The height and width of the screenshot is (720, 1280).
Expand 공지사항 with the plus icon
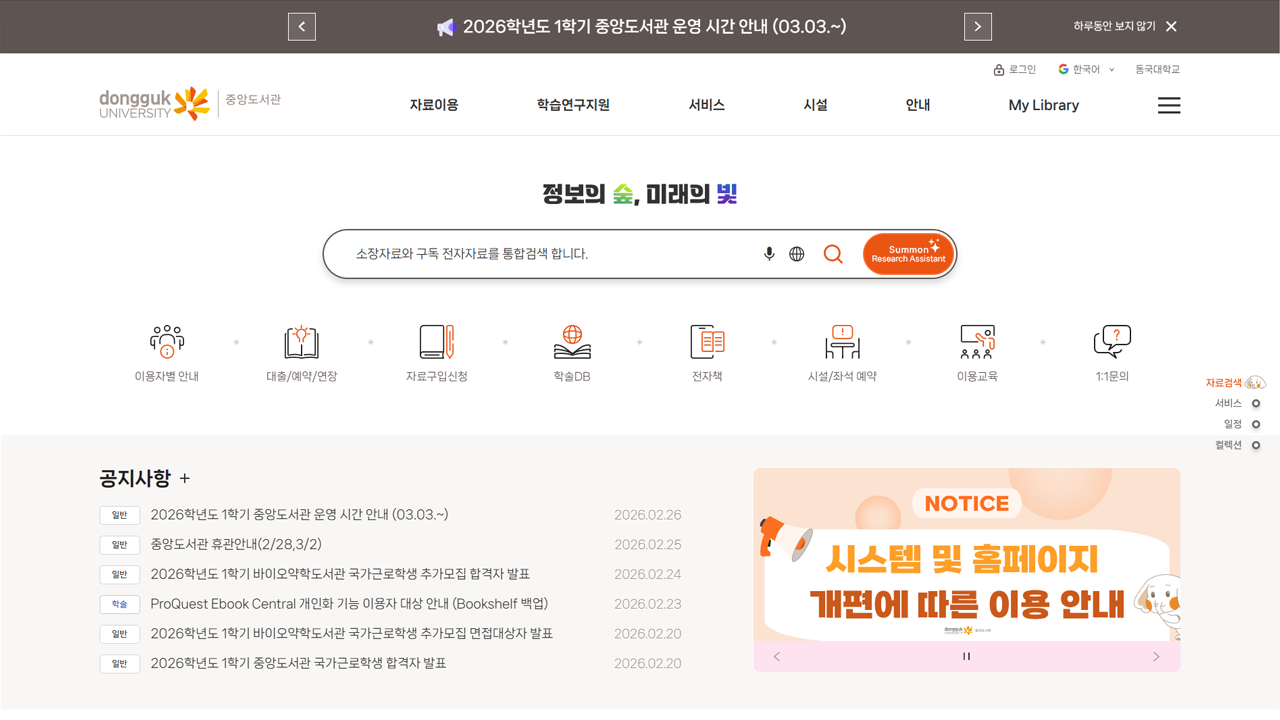pyautogui.click(x=184, y=479)
